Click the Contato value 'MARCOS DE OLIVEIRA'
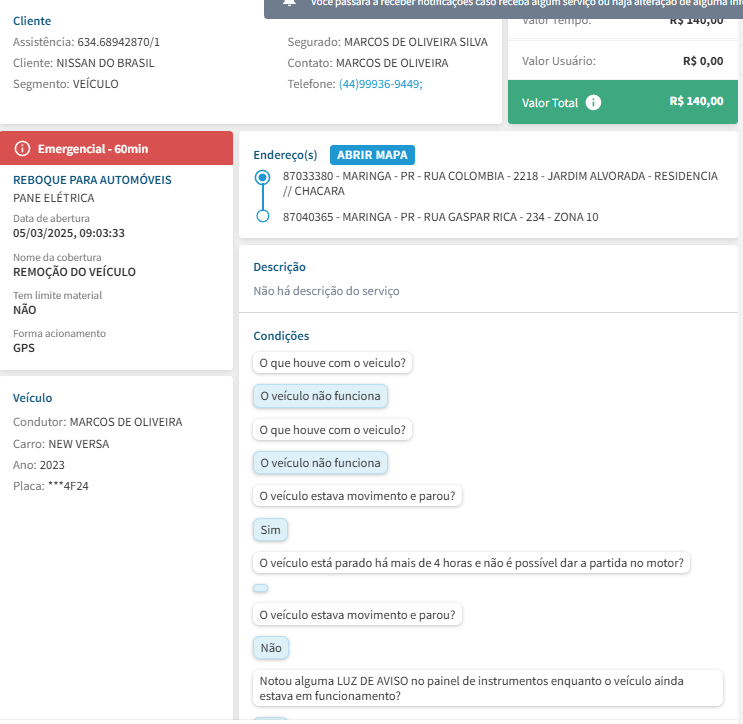743x724 pixels. (x=392, y=63)
